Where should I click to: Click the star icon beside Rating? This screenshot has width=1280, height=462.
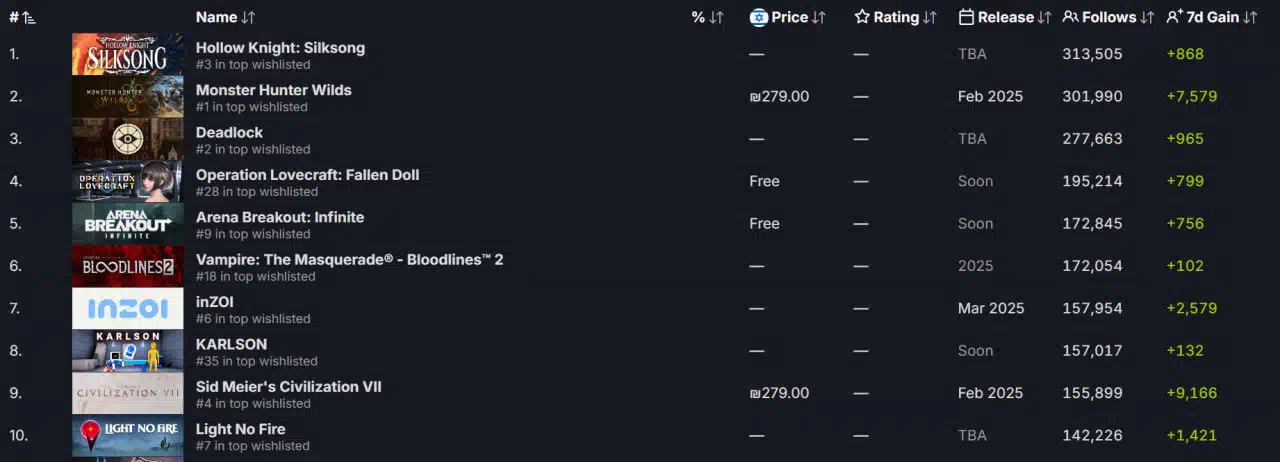coord(862,17)
